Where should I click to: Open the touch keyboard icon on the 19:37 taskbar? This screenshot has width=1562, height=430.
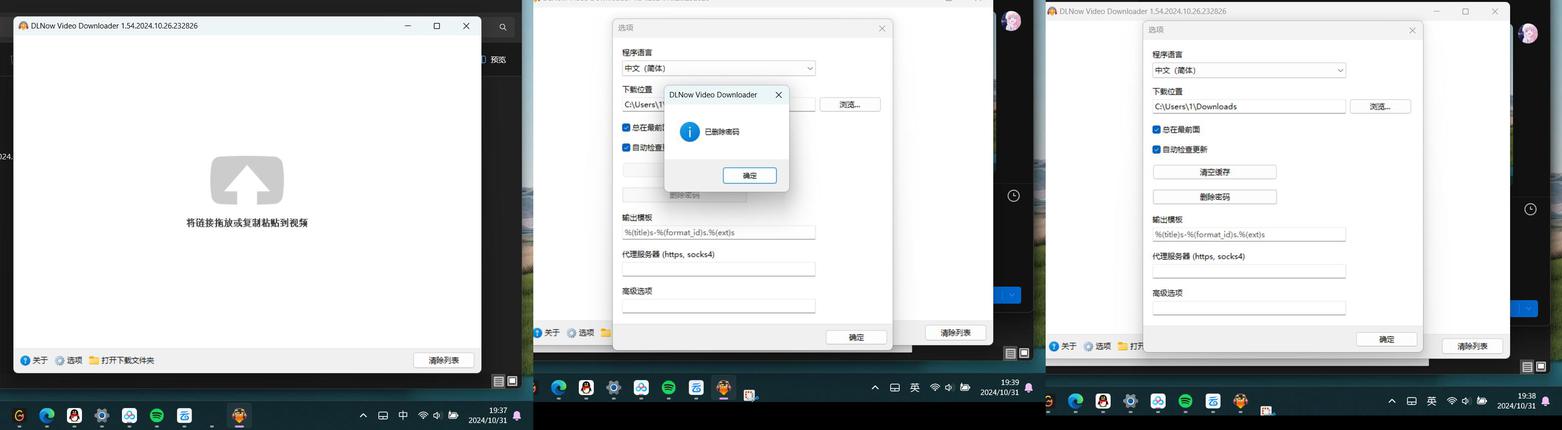tap(383, 415)
